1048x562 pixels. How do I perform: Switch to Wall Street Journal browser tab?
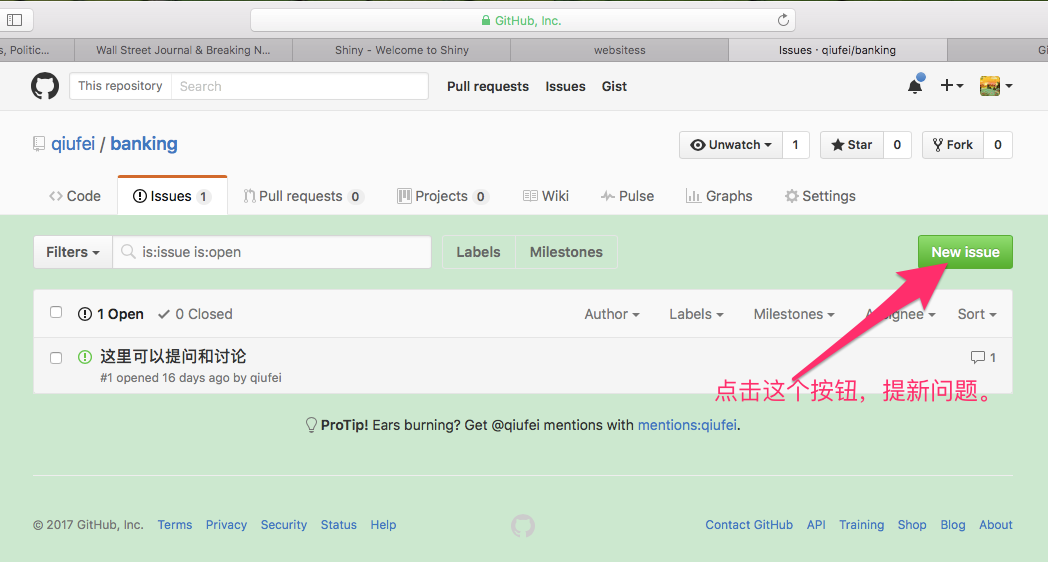[183, 50]
